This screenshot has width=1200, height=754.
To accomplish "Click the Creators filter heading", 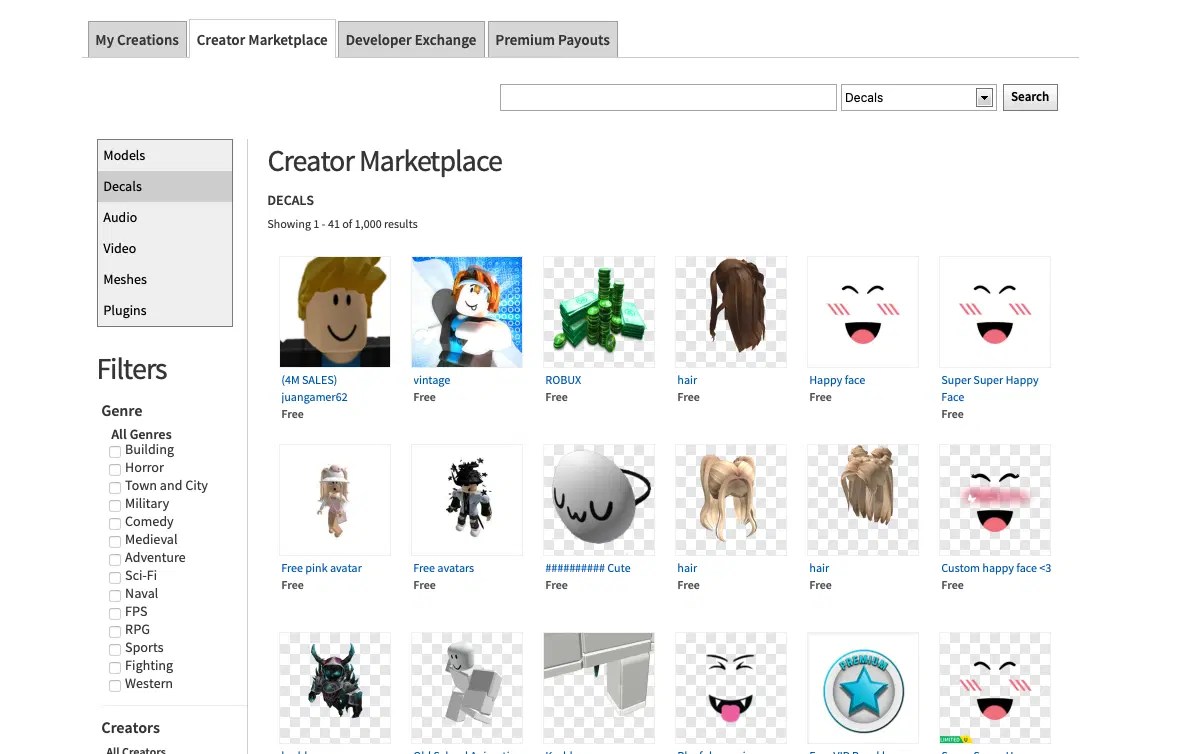I will point(130,728).
